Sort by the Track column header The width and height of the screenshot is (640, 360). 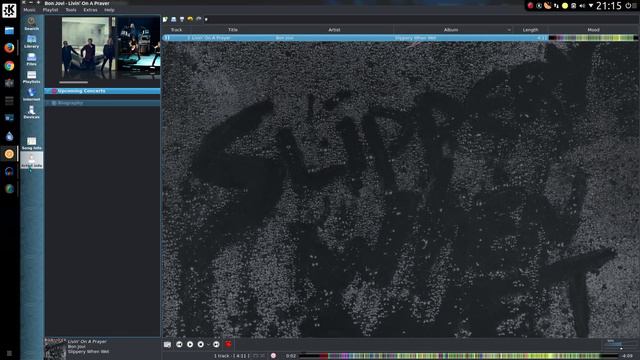(x=176, y=30)
